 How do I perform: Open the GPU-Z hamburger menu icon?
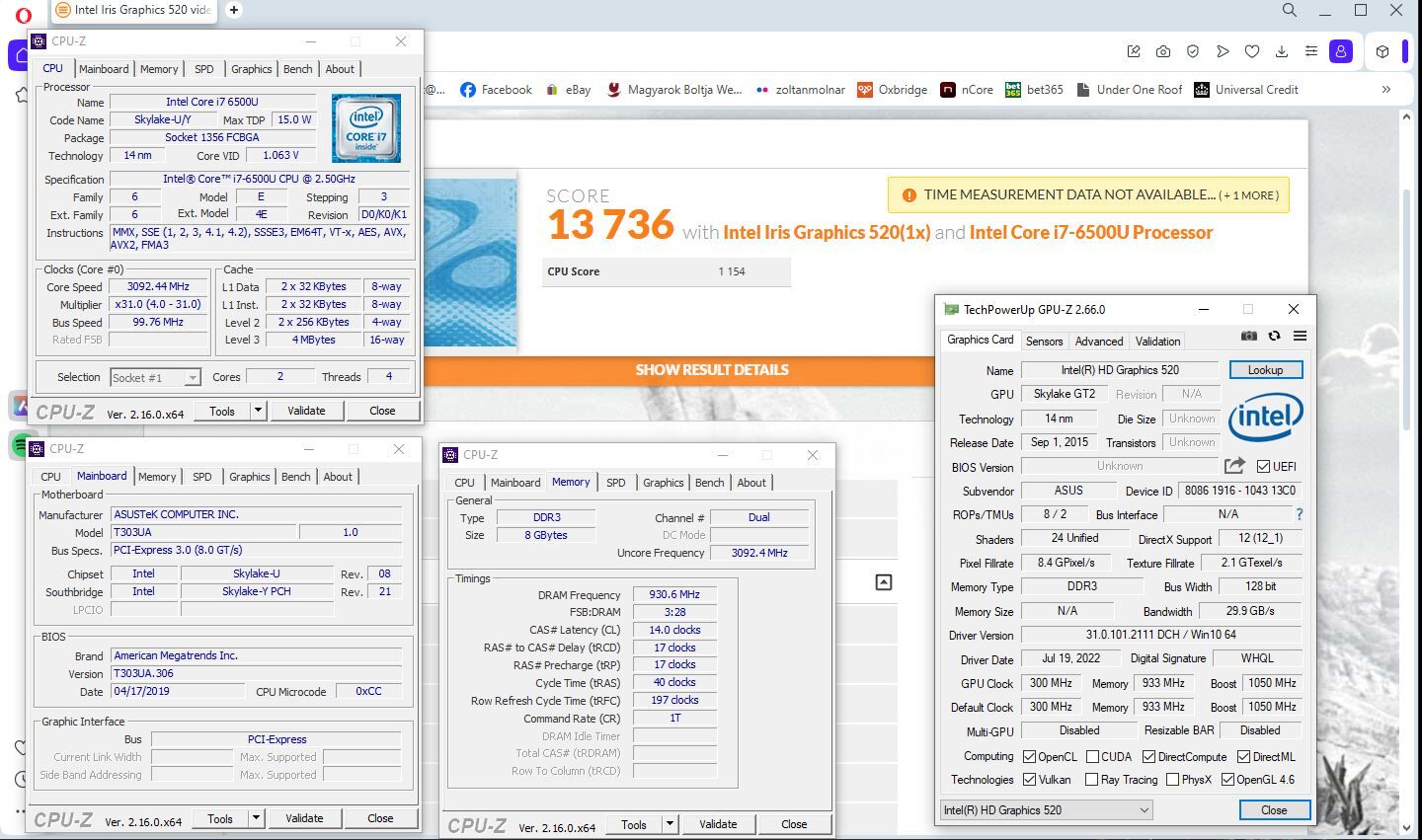tap(1300, 336)
